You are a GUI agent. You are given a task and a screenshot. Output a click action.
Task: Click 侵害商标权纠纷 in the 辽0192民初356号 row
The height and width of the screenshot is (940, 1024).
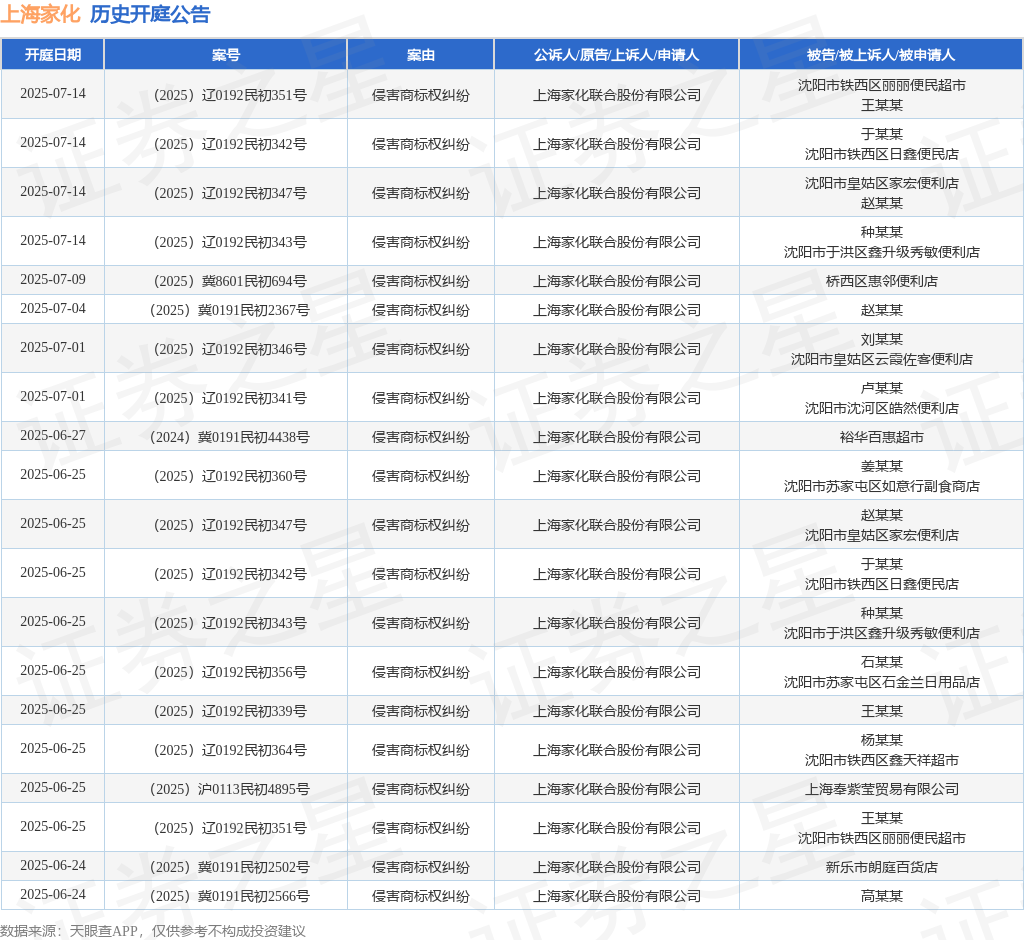click(421, 672)
